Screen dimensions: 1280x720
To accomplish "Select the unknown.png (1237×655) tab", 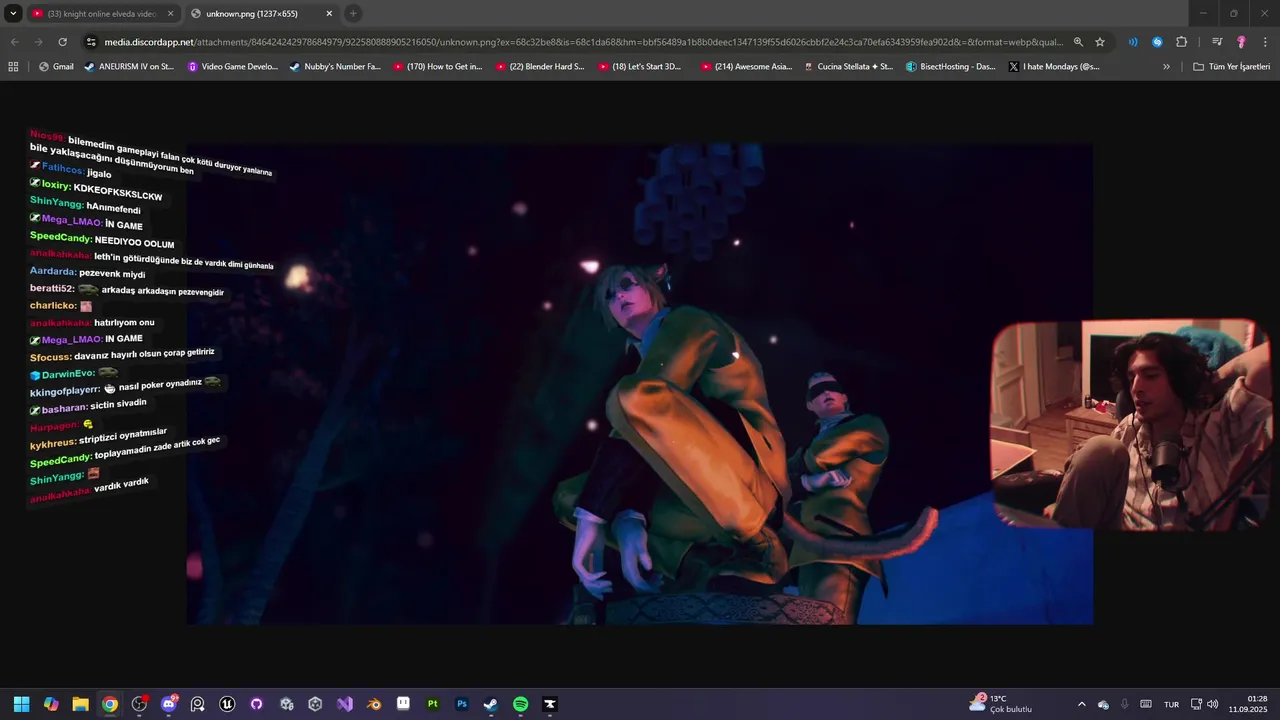I will click(x=261, y=13).
